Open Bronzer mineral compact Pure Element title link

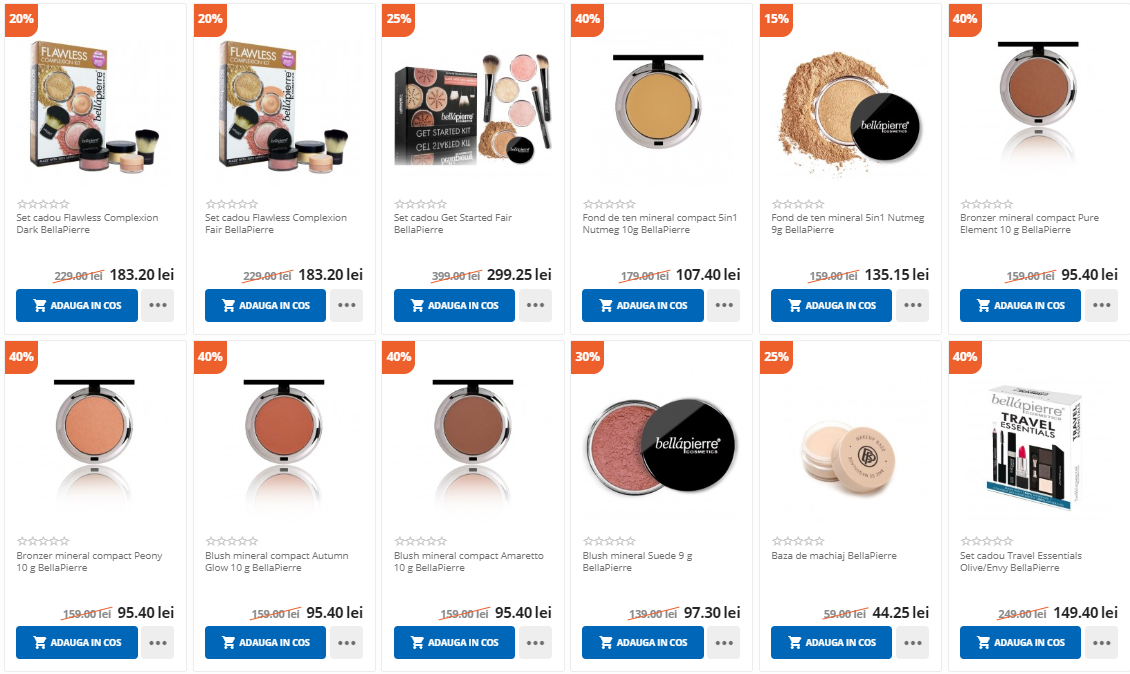1029,223
